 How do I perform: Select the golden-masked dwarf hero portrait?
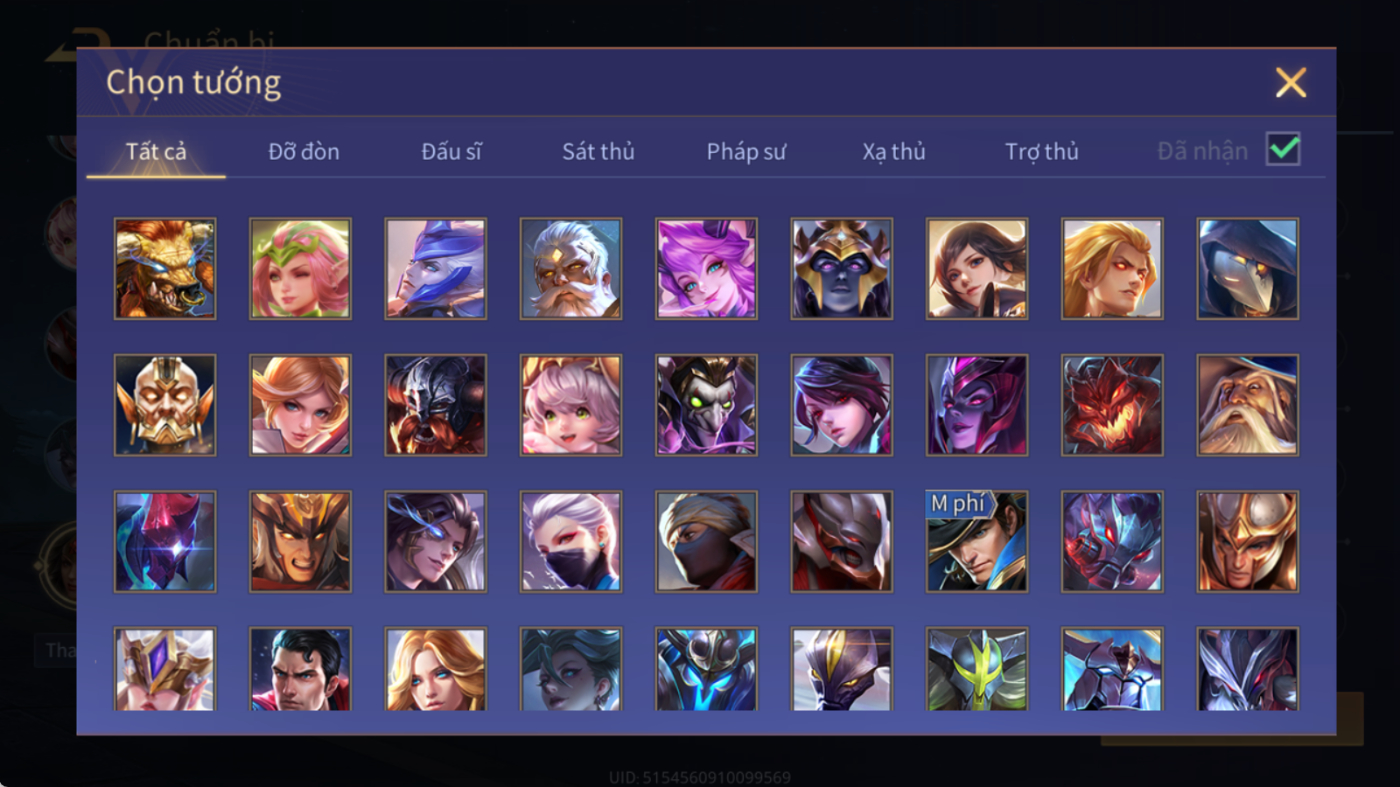coord(165,405)
